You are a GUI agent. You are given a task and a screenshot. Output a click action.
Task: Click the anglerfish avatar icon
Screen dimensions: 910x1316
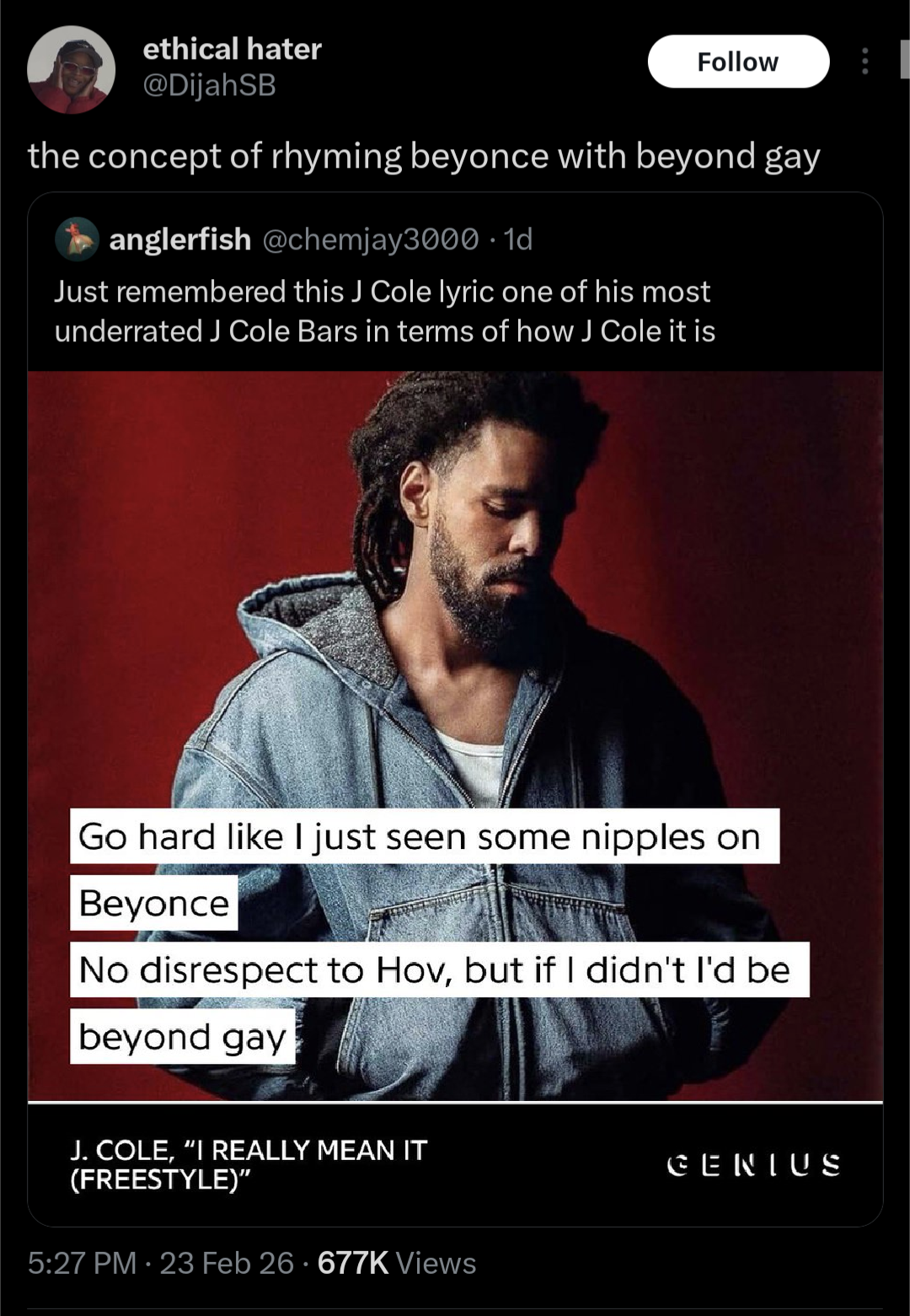(x=77, y=239)
